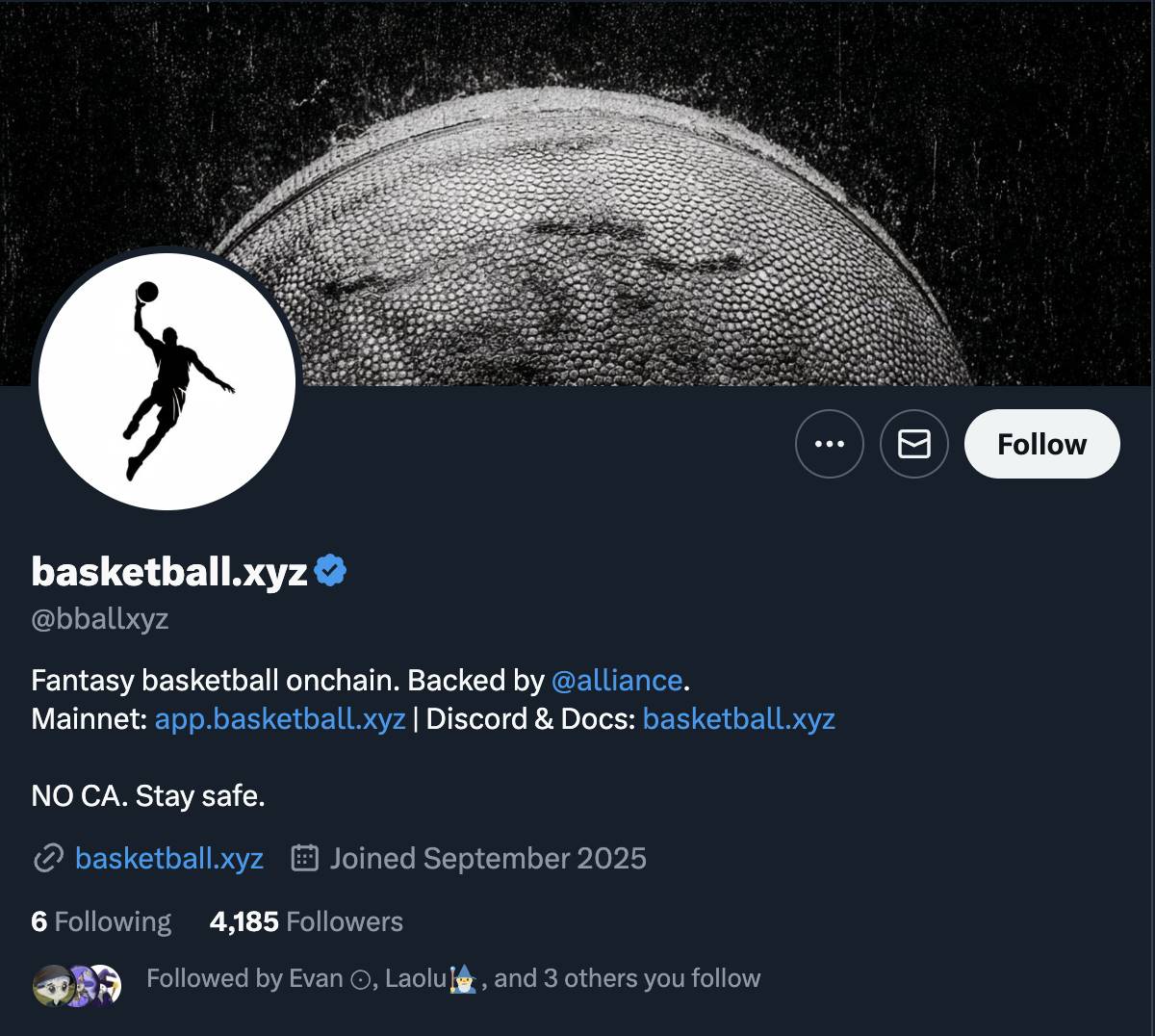The height and width of the screenshot is (1036, 1155).
Task: Click the blue verified checkmark badge
Action: 330,571
